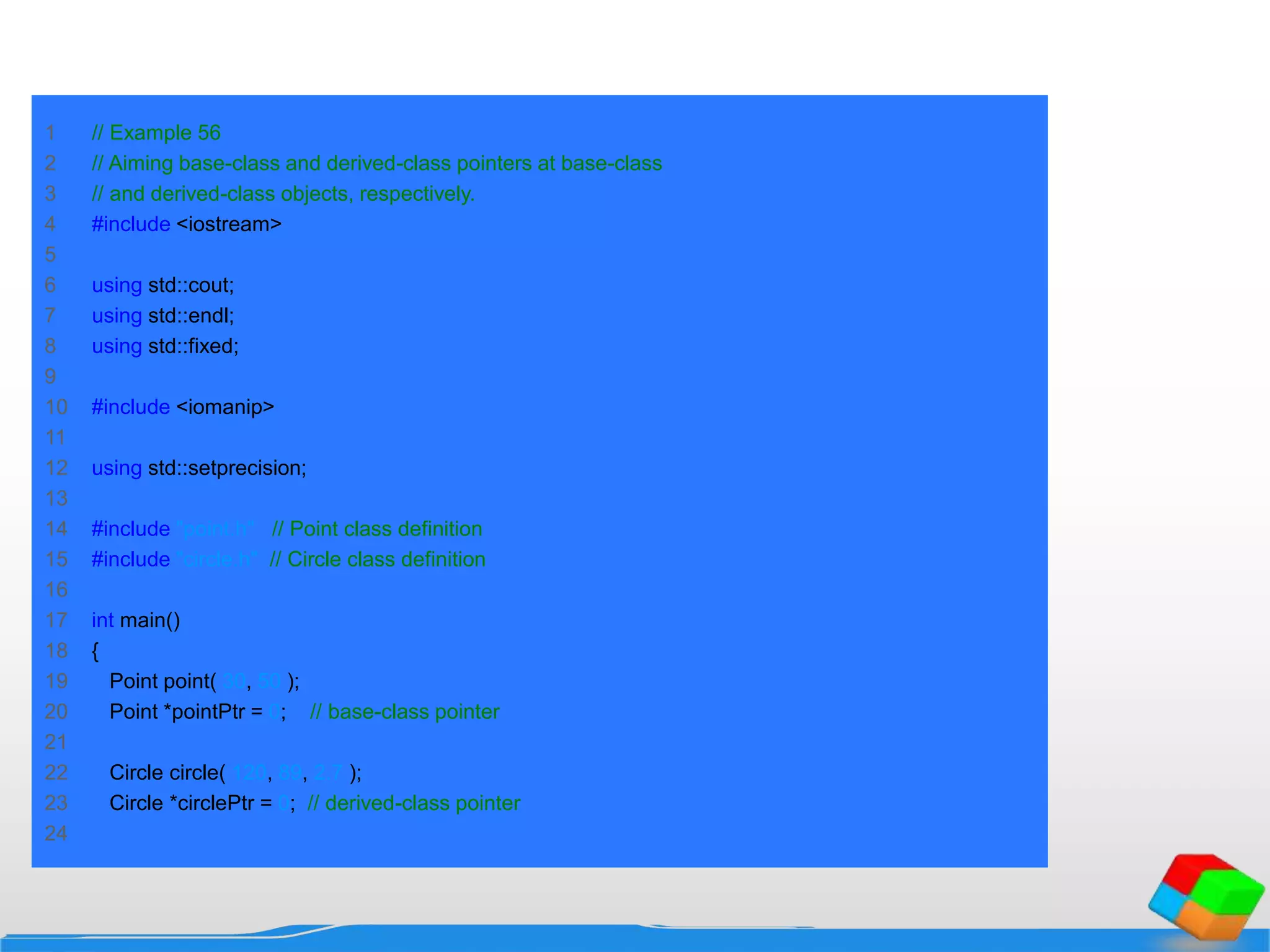
Task: Click the "Point *pointPtr =" declaration
Action: click(x=186, y=712)
